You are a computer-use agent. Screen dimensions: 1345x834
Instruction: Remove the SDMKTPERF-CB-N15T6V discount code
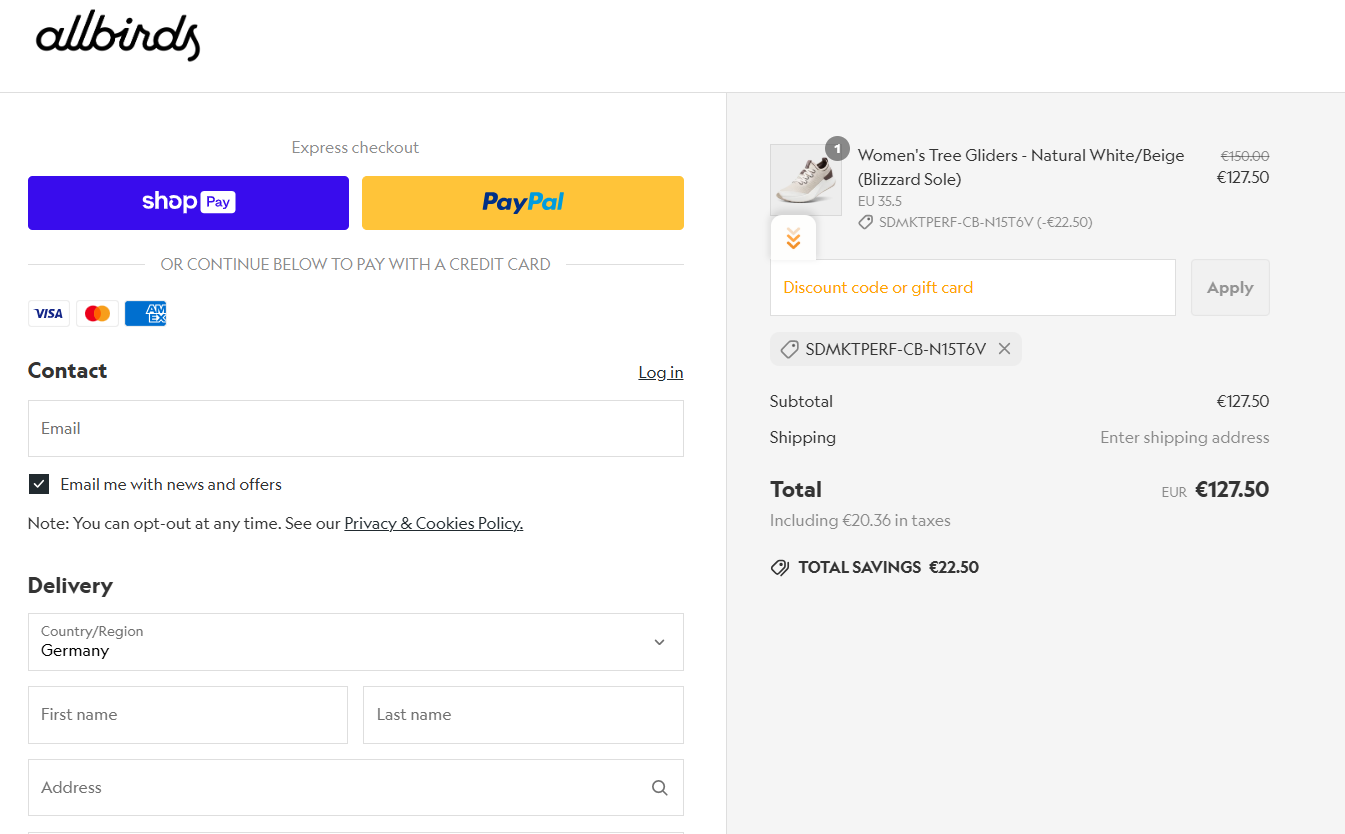point(1004,349)
